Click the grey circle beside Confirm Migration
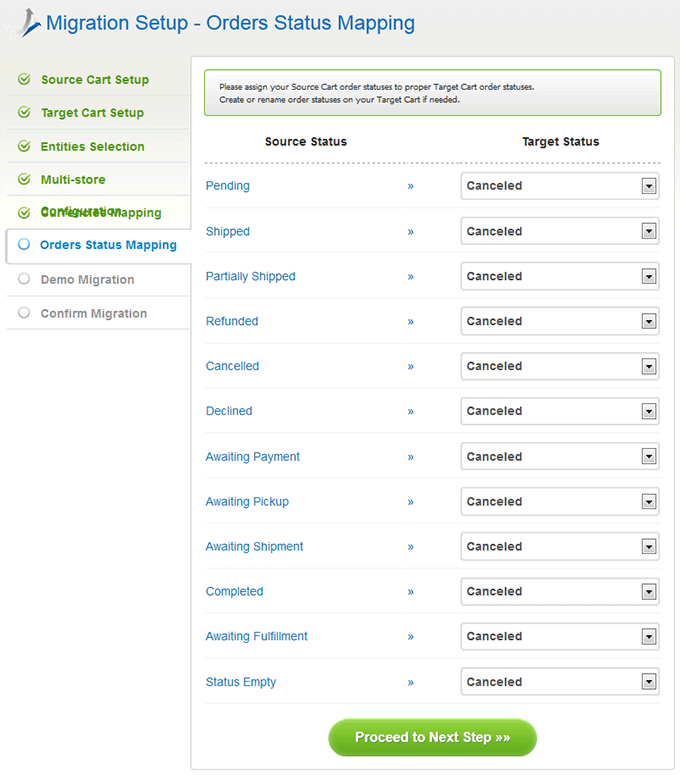This screenshot has width=680, height=775. pos(24,313)
